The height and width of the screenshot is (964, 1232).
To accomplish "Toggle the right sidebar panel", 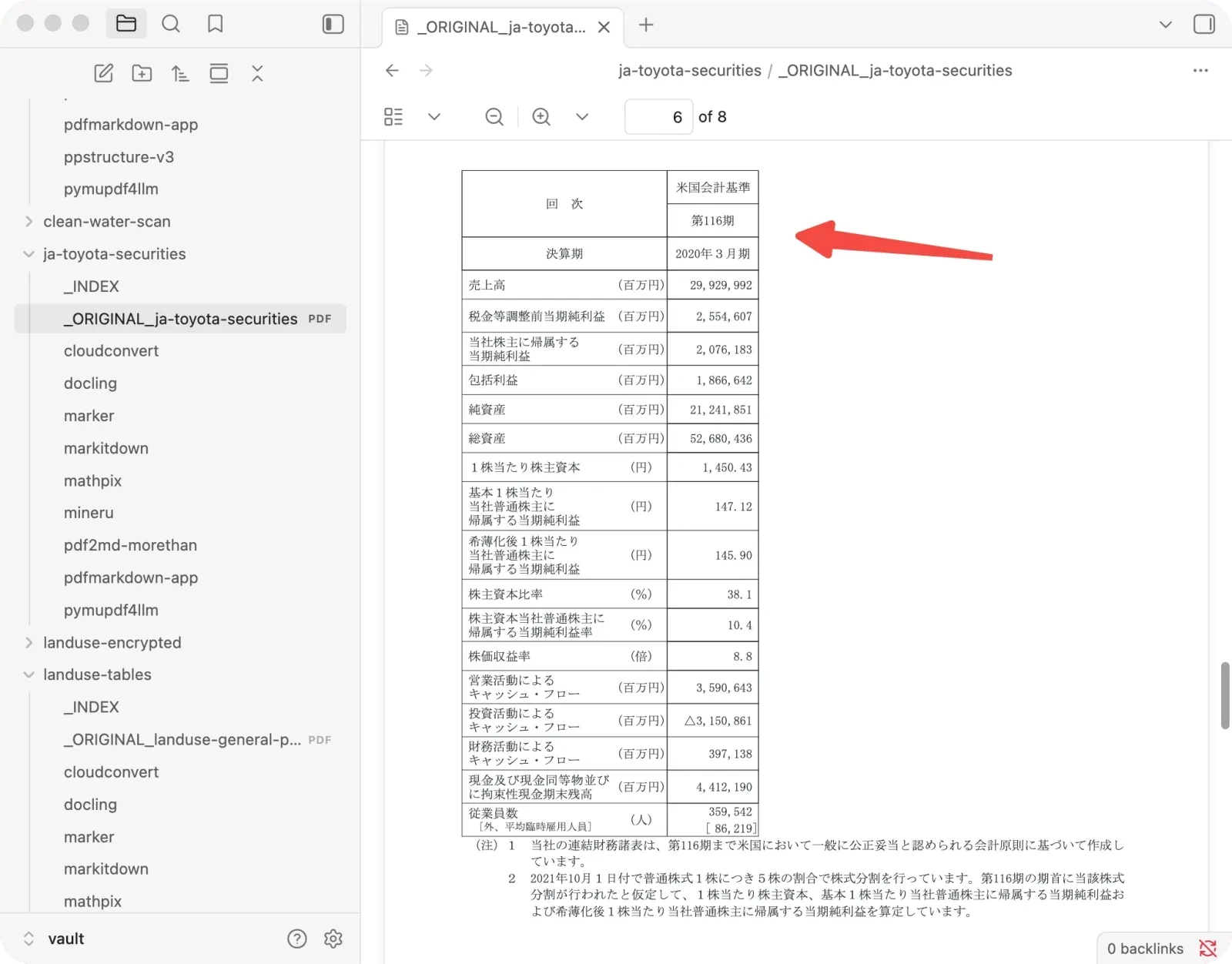I will (x=1204, y=24).
